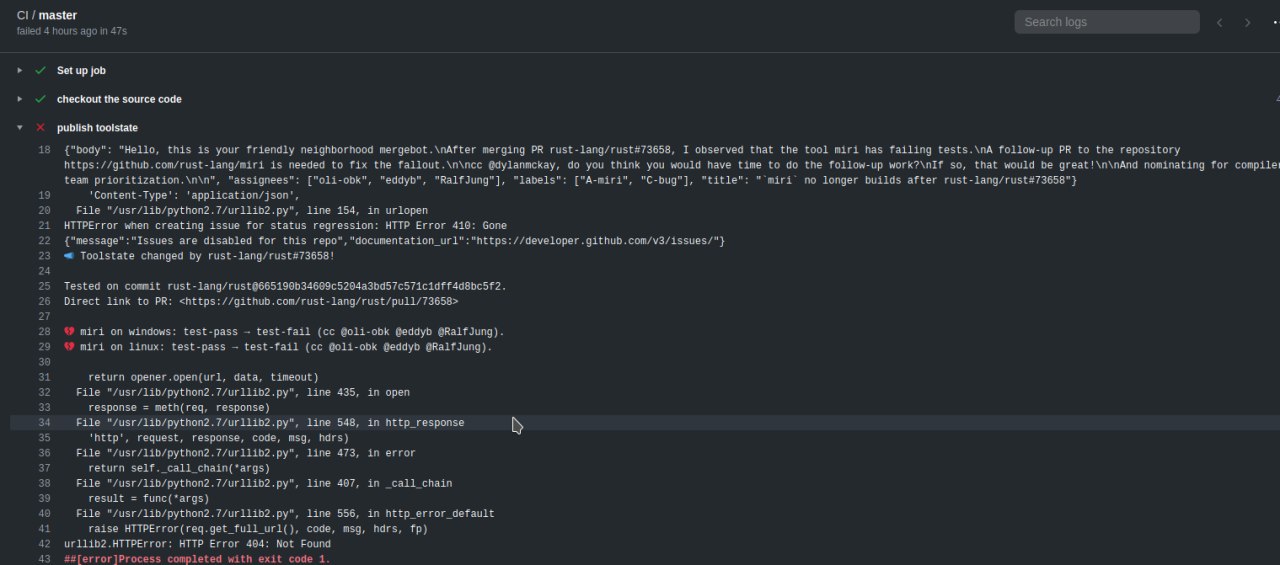
Task: Open the log options ellipsis menu
Action: (1275, 22)
